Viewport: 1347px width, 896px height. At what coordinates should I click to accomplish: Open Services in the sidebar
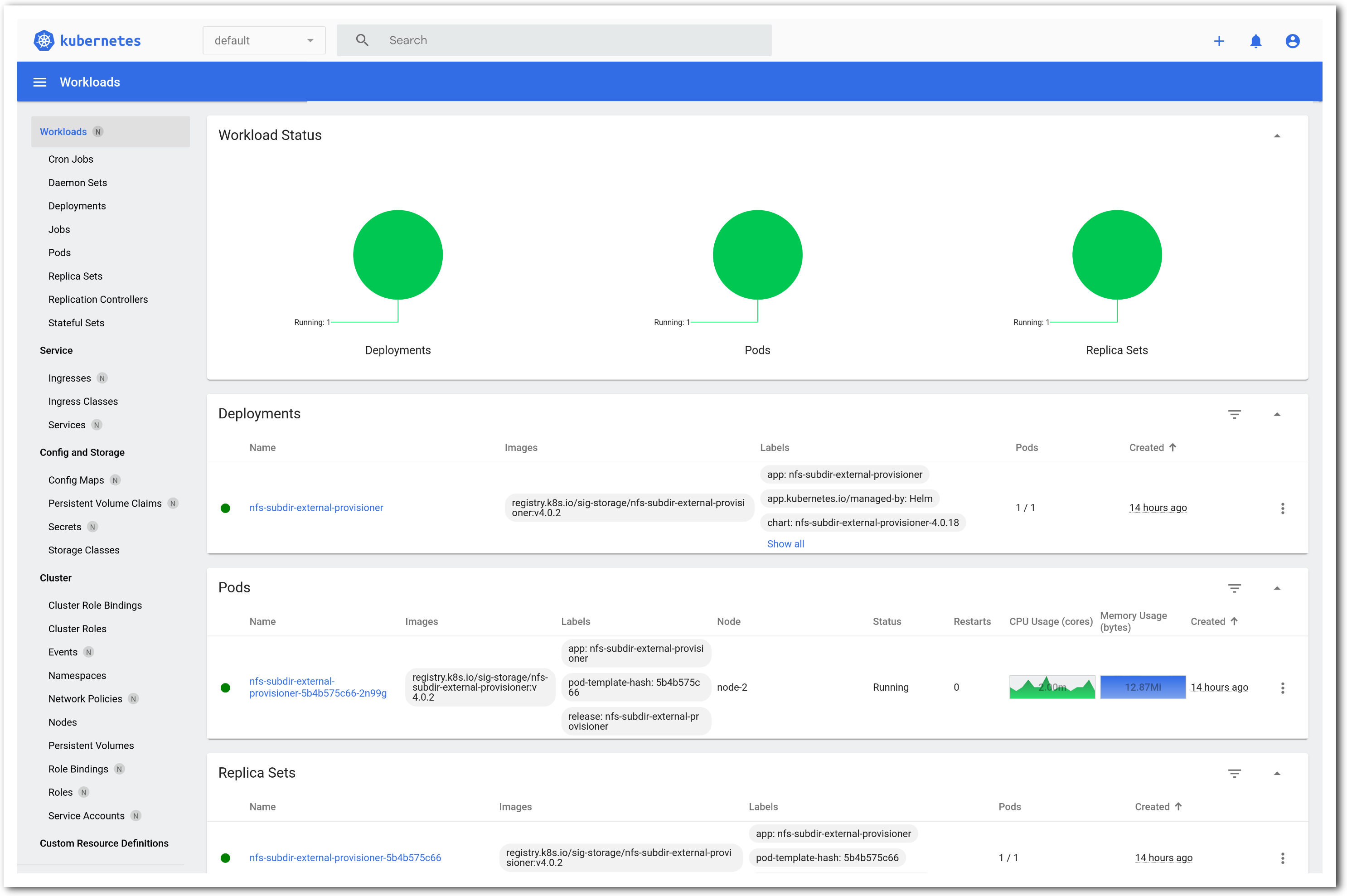66,425
